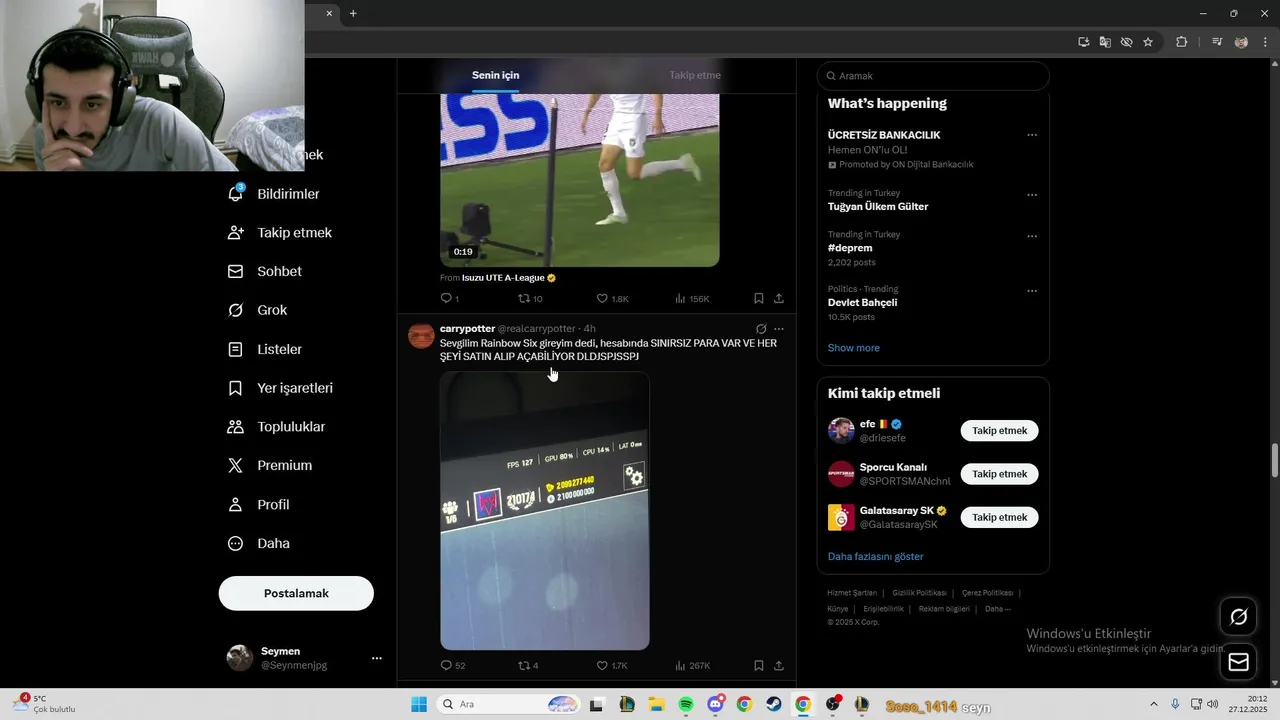Open the X Premium sidebar item
This screenshot has width=1280, height=720.
(x=271, y=465)
